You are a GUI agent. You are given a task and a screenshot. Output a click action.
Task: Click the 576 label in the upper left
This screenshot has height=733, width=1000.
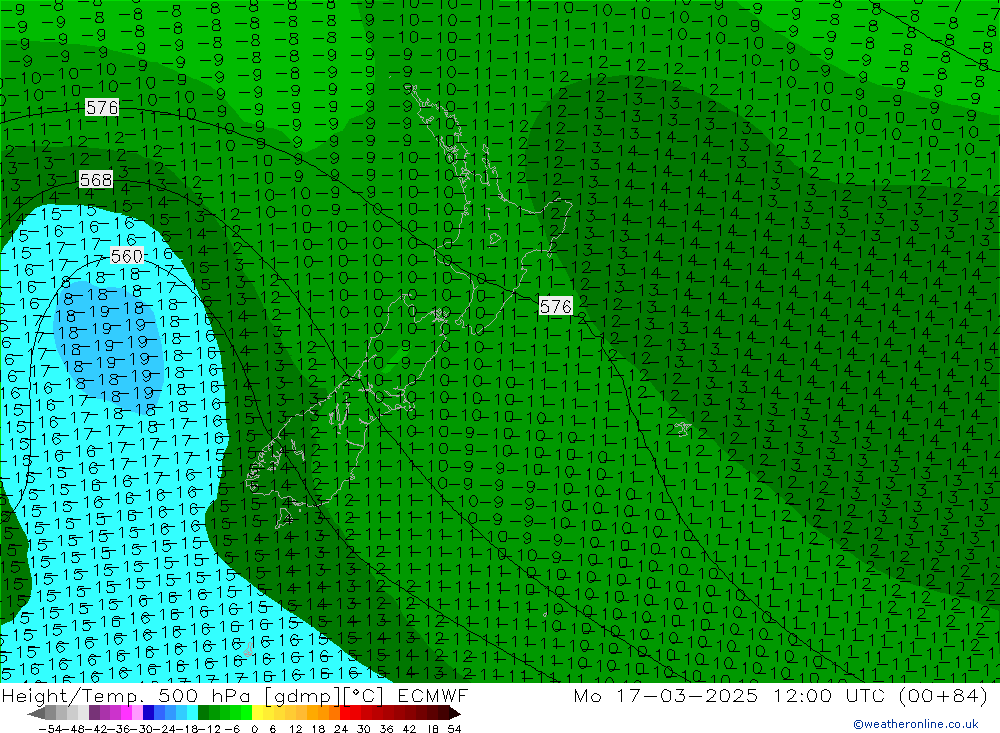pos(102,107)
